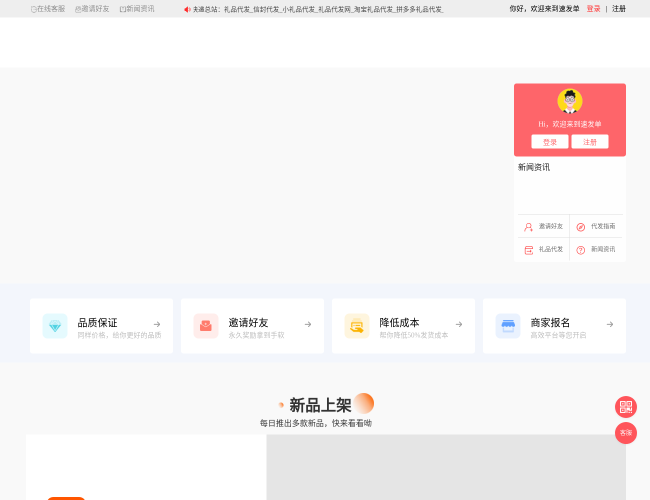Click the 邀请好友 person icon in side panel
This screenshot has width=650, height=500.
[x=529, y=227]
